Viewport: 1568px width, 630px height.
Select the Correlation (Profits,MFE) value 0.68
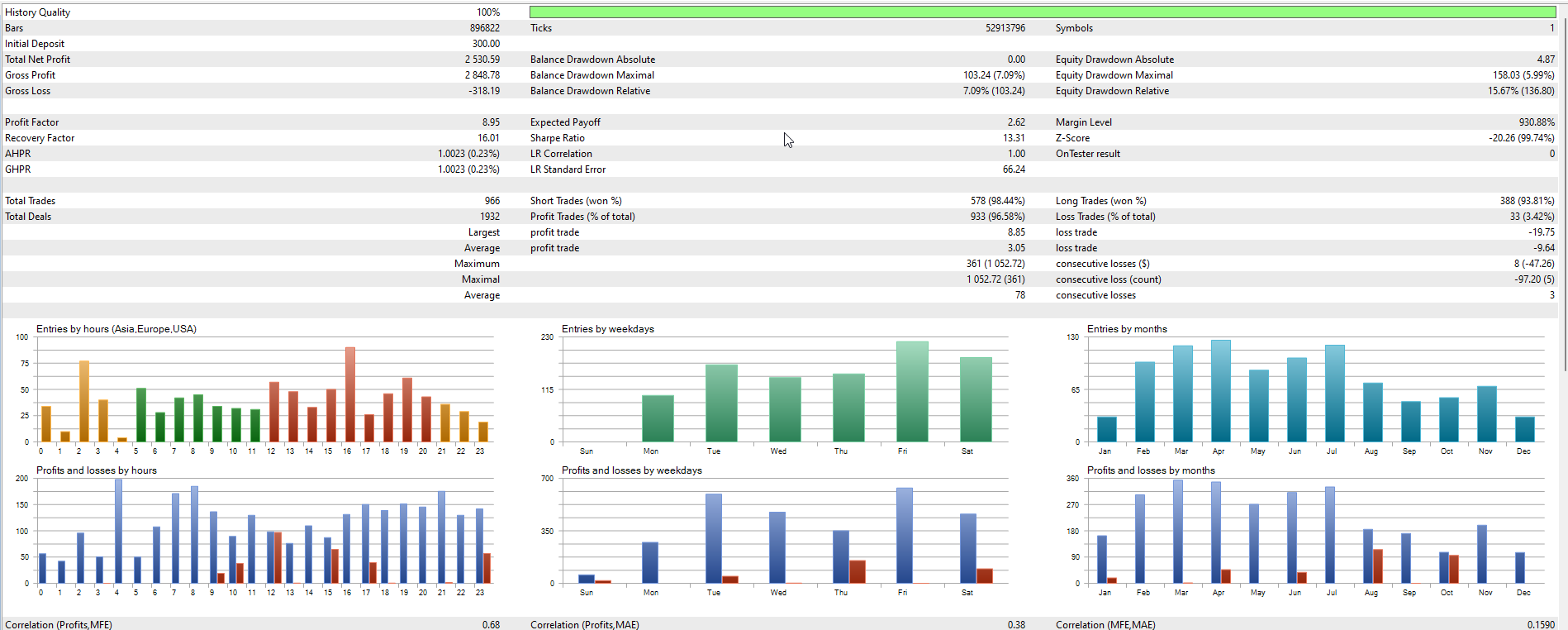491,625
